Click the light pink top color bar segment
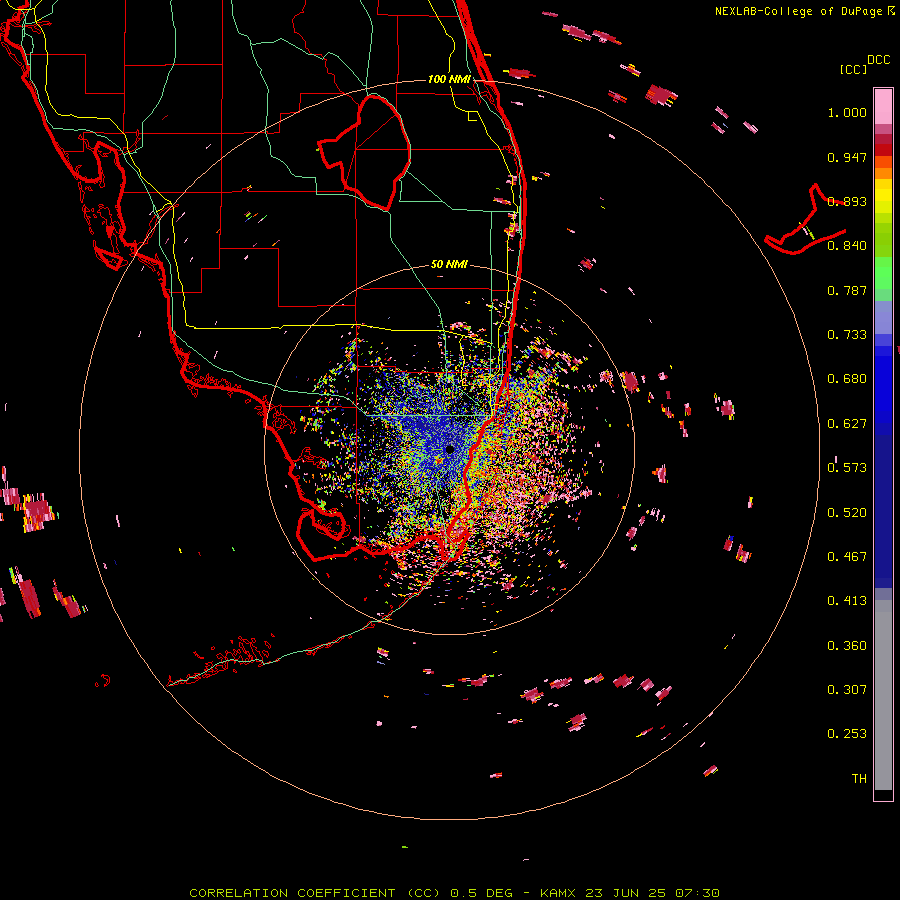This screenshot has height=900, width=900. click(883, 106)
